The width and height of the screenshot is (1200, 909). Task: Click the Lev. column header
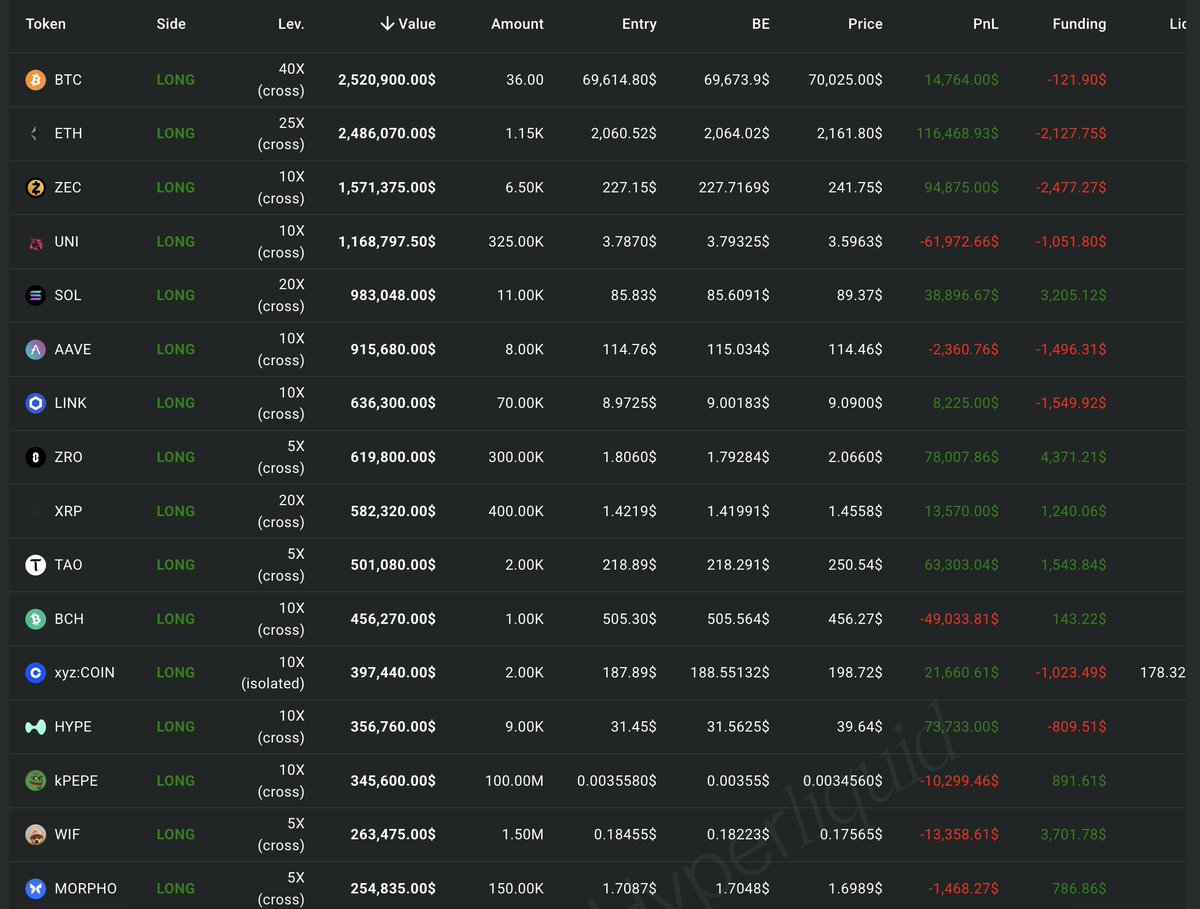tap(291, 24)
